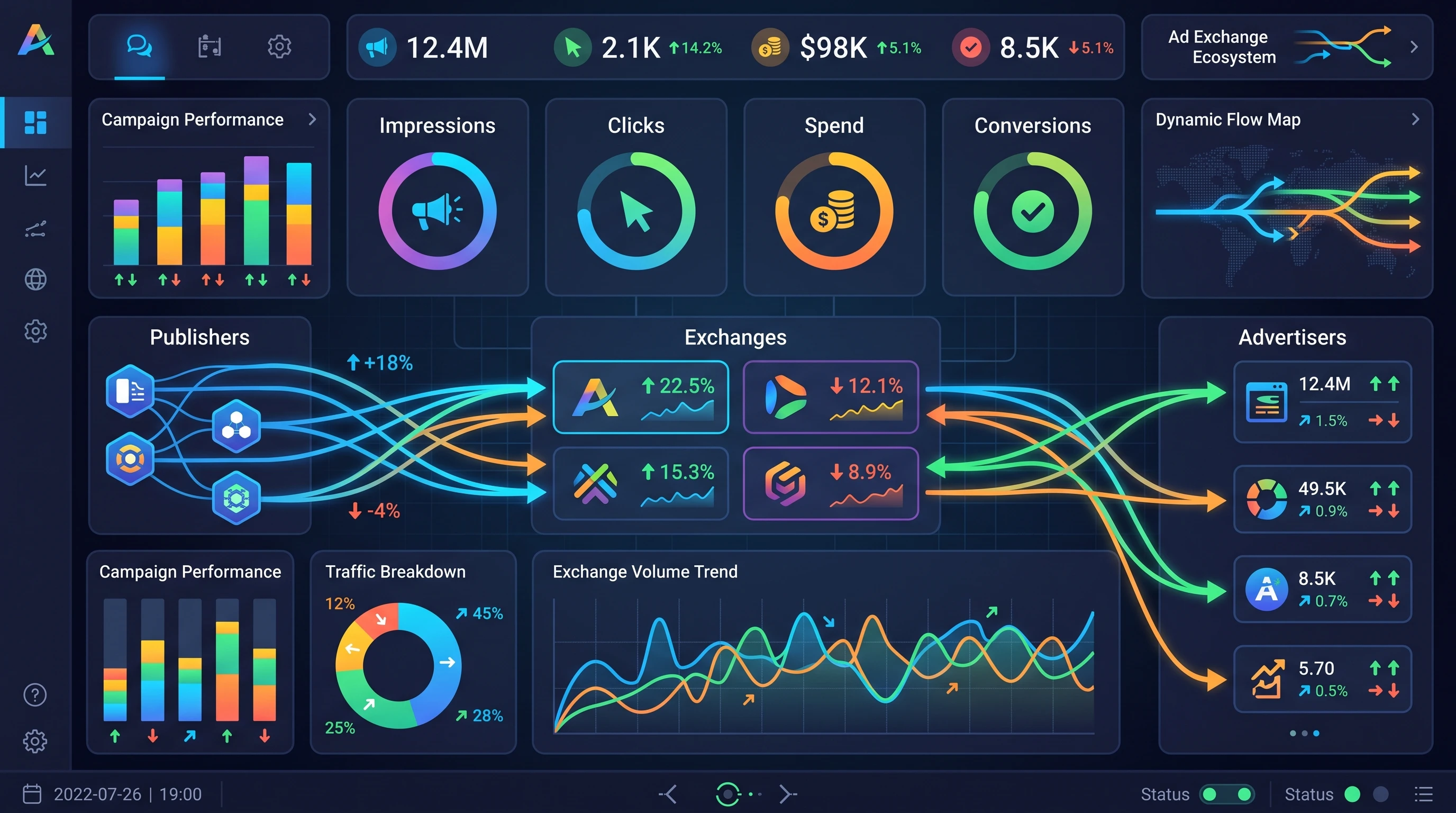
Task: Go to next with right arrow control
Action: [x=788, y=794]
